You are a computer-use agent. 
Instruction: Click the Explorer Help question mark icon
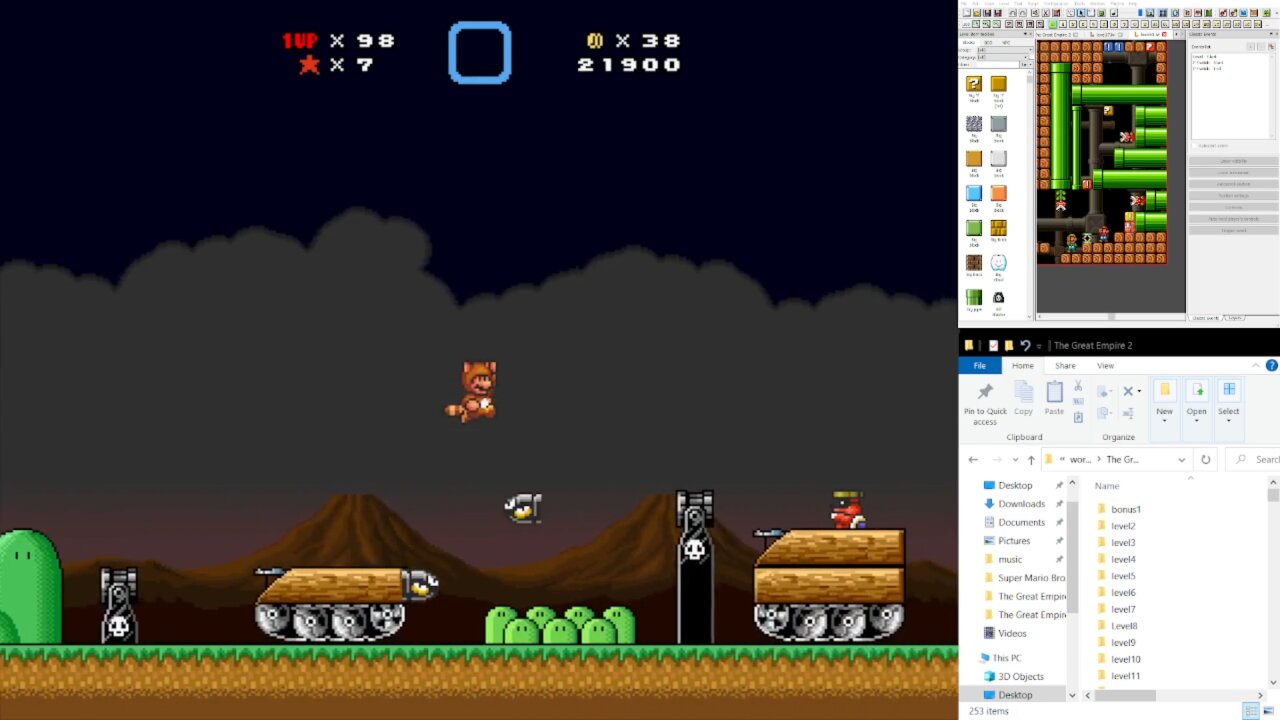pos(1273,365)
